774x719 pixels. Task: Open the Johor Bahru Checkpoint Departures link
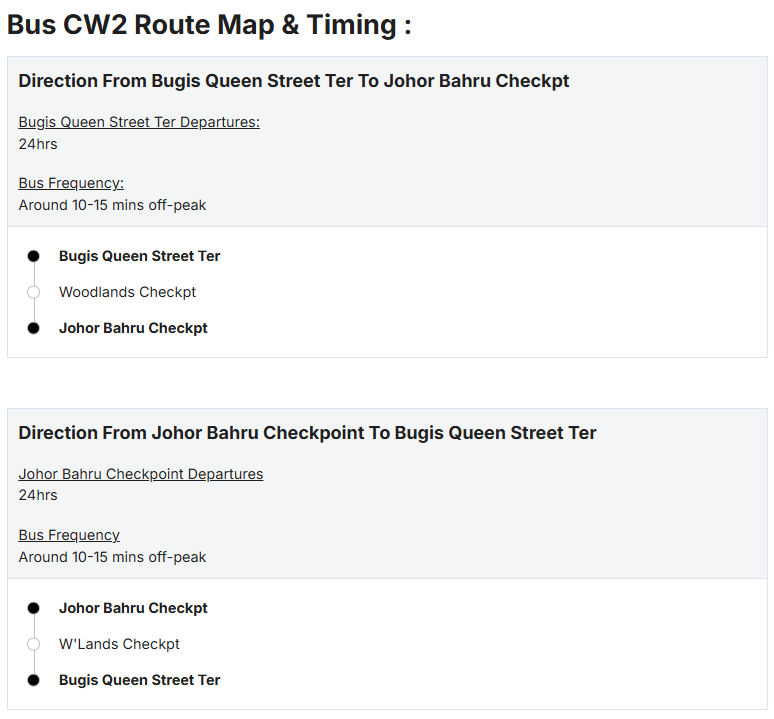click(141, 474)
